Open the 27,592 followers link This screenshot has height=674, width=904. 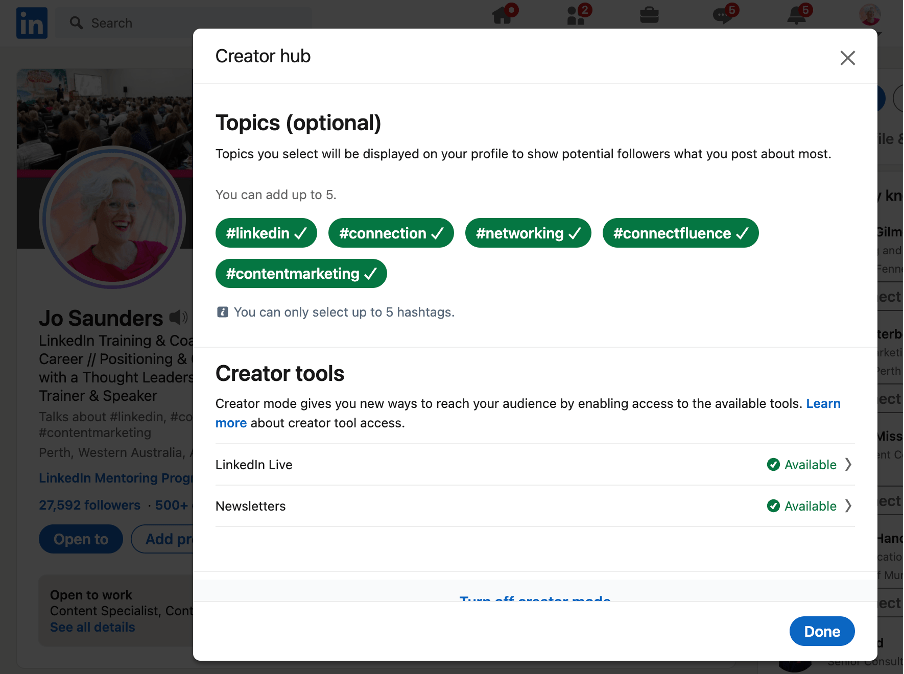[89, 505]
